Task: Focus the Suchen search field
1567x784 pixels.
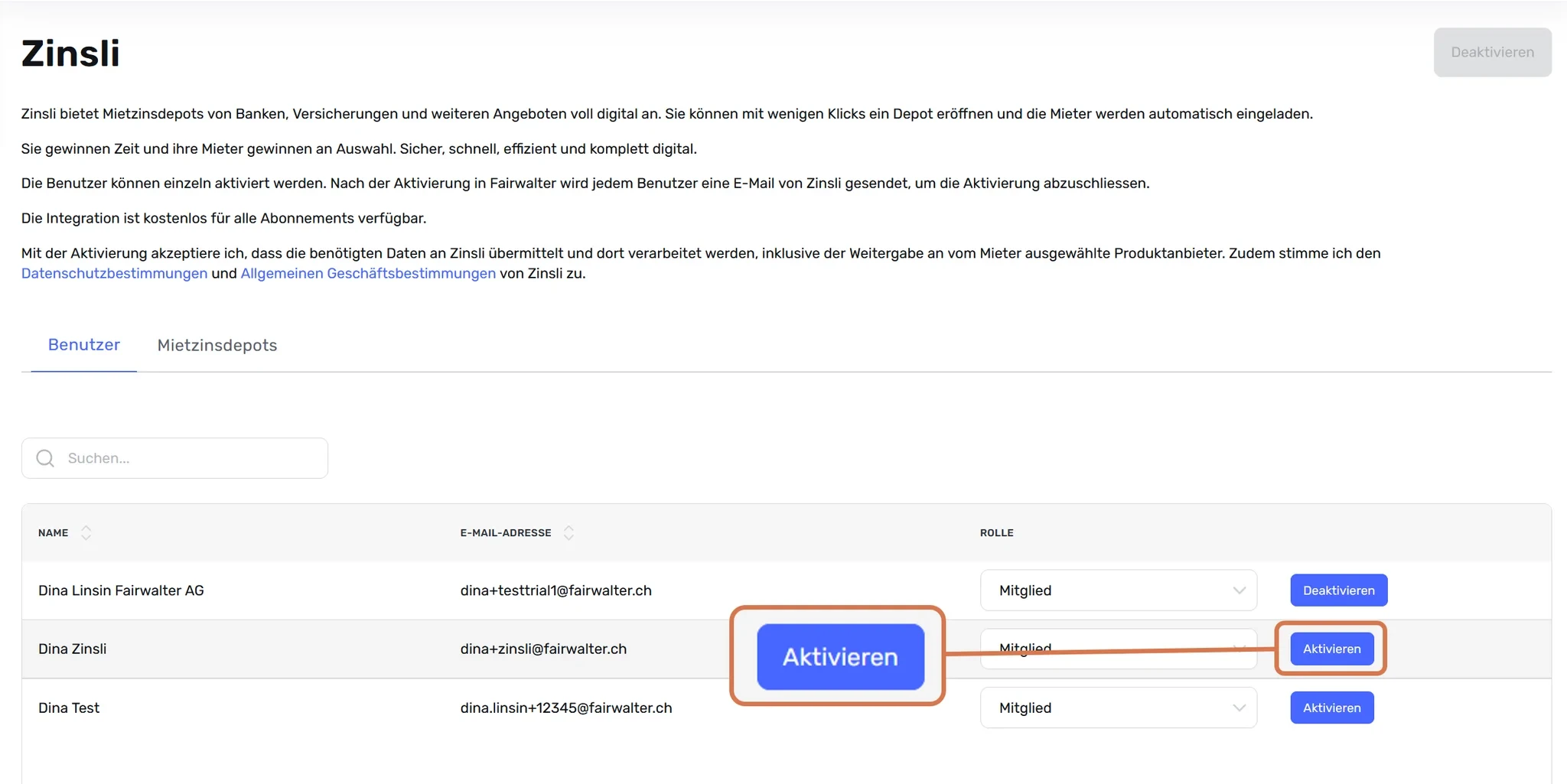Action: click(x=175, y=458)
